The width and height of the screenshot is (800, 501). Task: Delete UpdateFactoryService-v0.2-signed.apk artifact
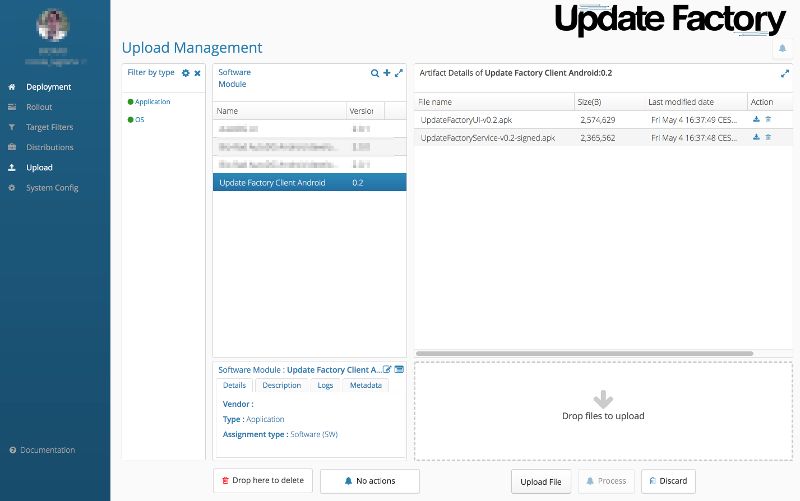768,137
